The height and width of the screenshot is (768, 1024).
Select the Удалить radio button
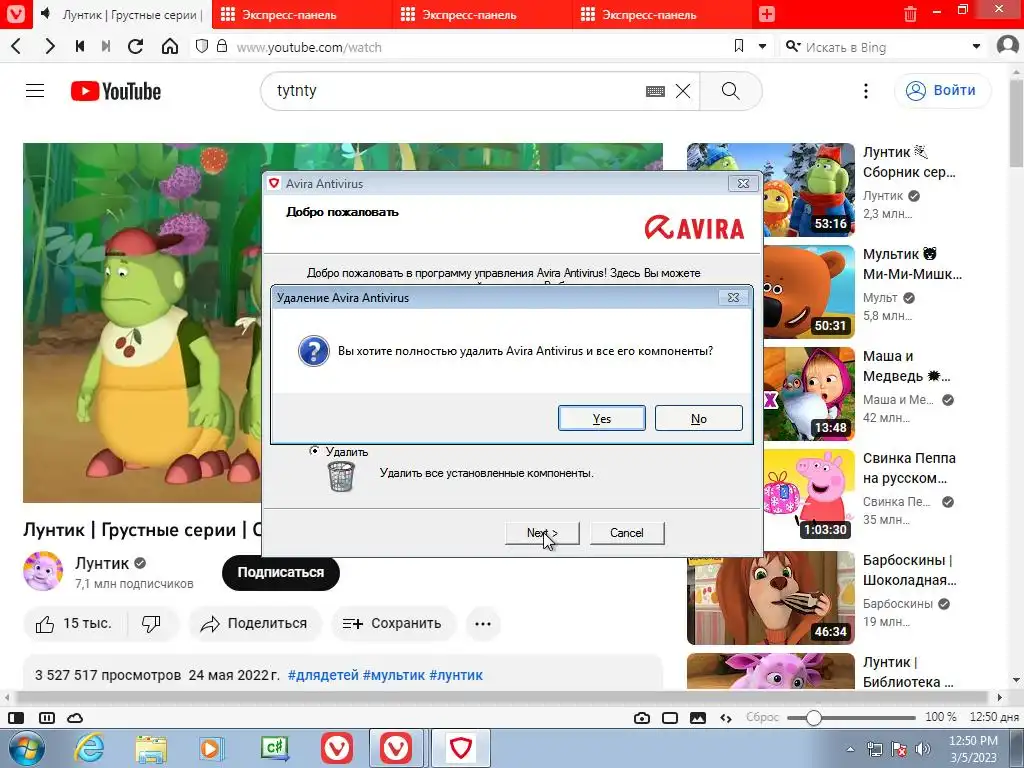click(314, 451)
